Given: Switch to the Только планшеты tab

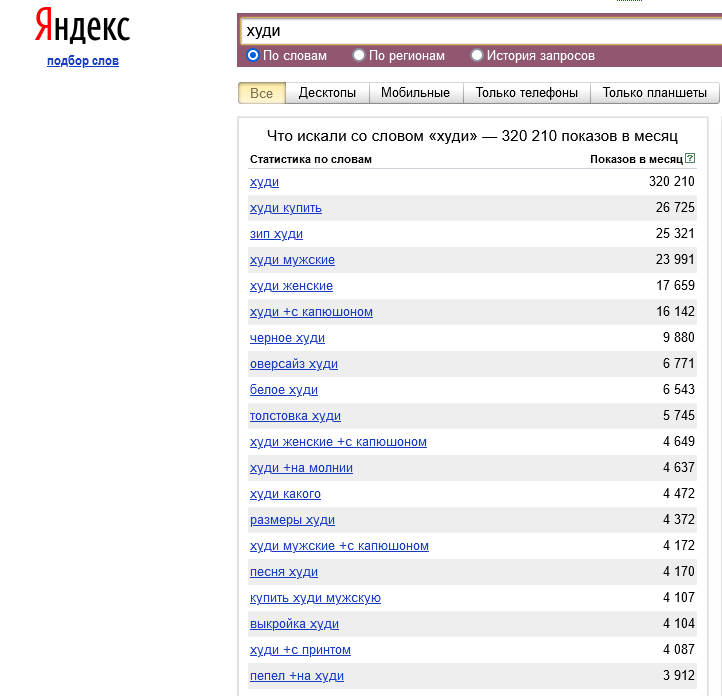Looking at the screenshot, I should click(654, 93).
